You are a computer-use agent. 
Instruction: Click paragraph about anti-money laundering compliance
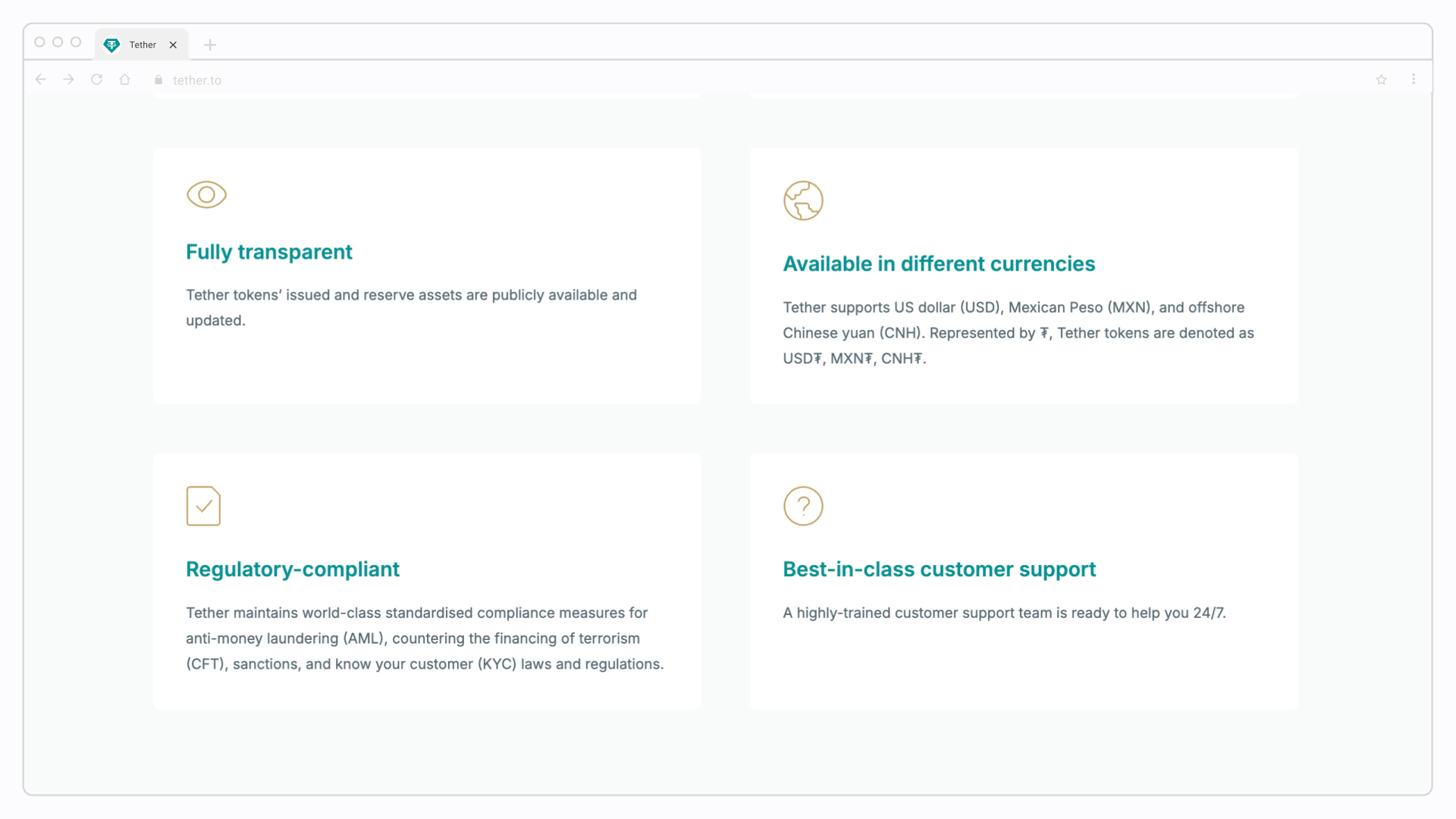tap(425, 639)
